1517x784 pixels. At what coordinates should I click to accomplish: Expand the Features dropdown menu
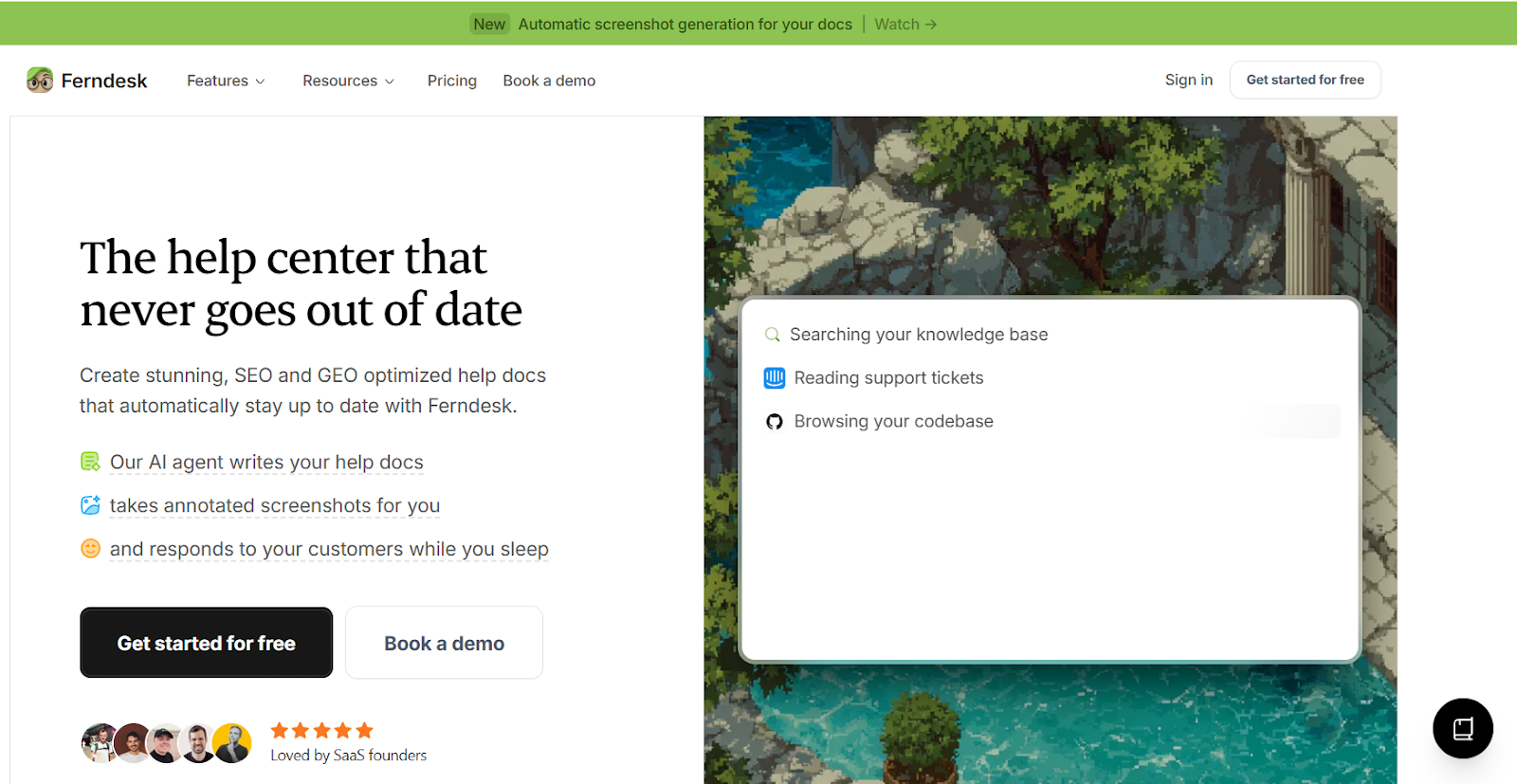226,81
